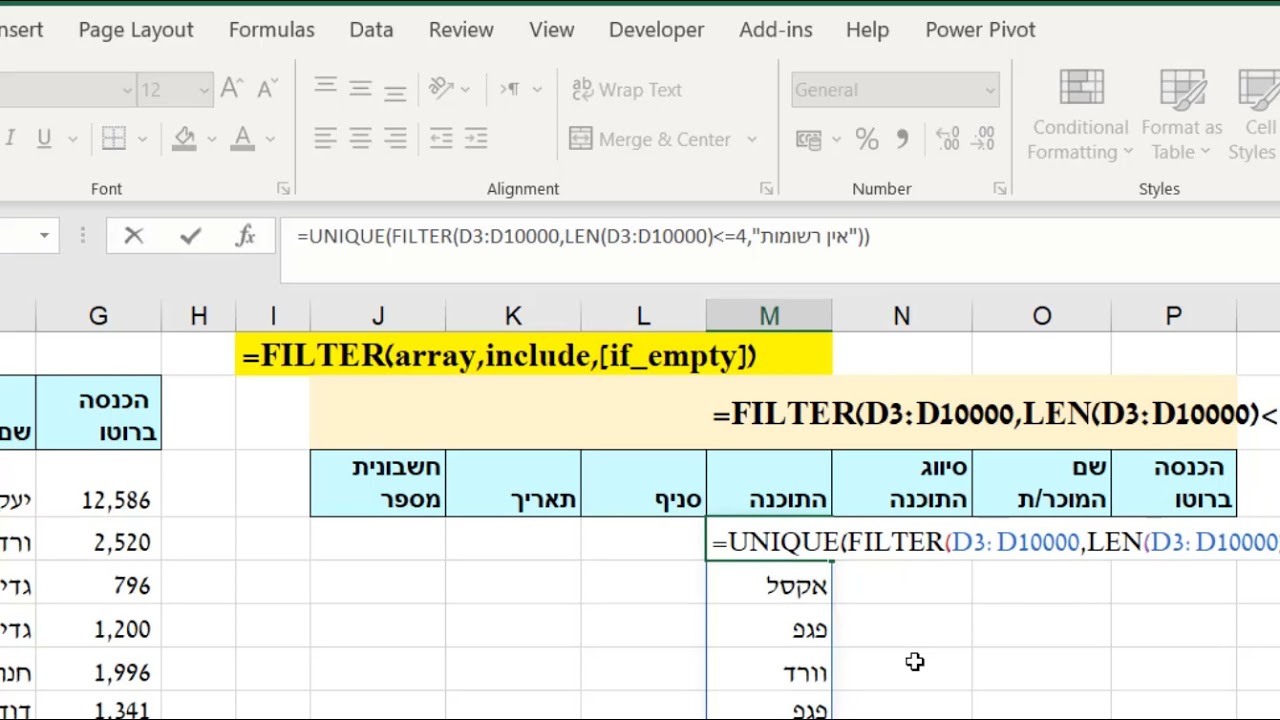
Task: Apply font color A
Action: point(243,139)
